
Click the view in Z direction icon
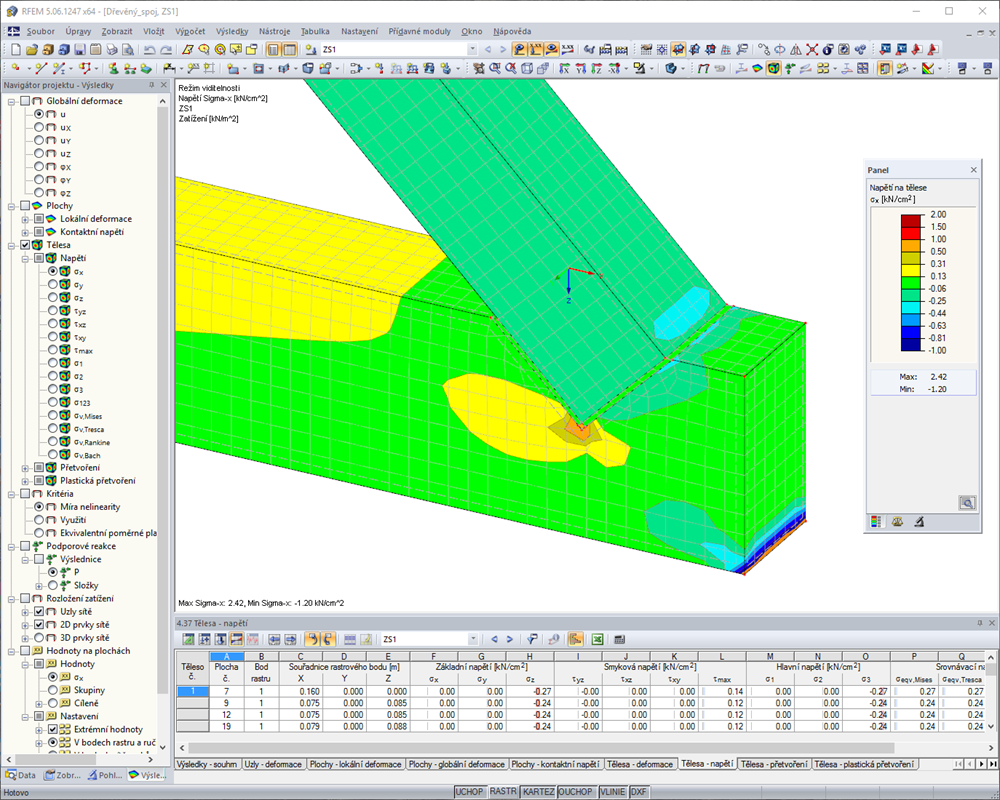[x=596, y=68]
